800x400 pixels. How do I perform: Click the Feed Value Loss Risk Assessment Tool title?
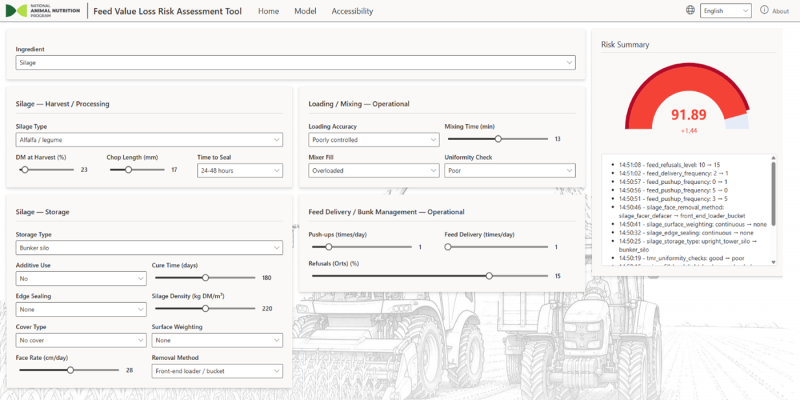[168, 11]
